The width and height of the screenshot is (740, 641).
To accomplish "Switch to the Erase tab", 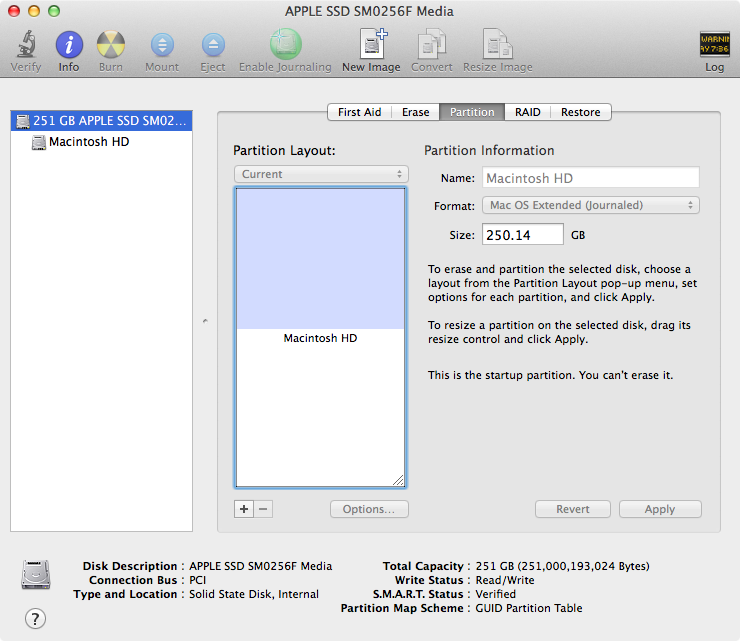I will pos(415,112).
